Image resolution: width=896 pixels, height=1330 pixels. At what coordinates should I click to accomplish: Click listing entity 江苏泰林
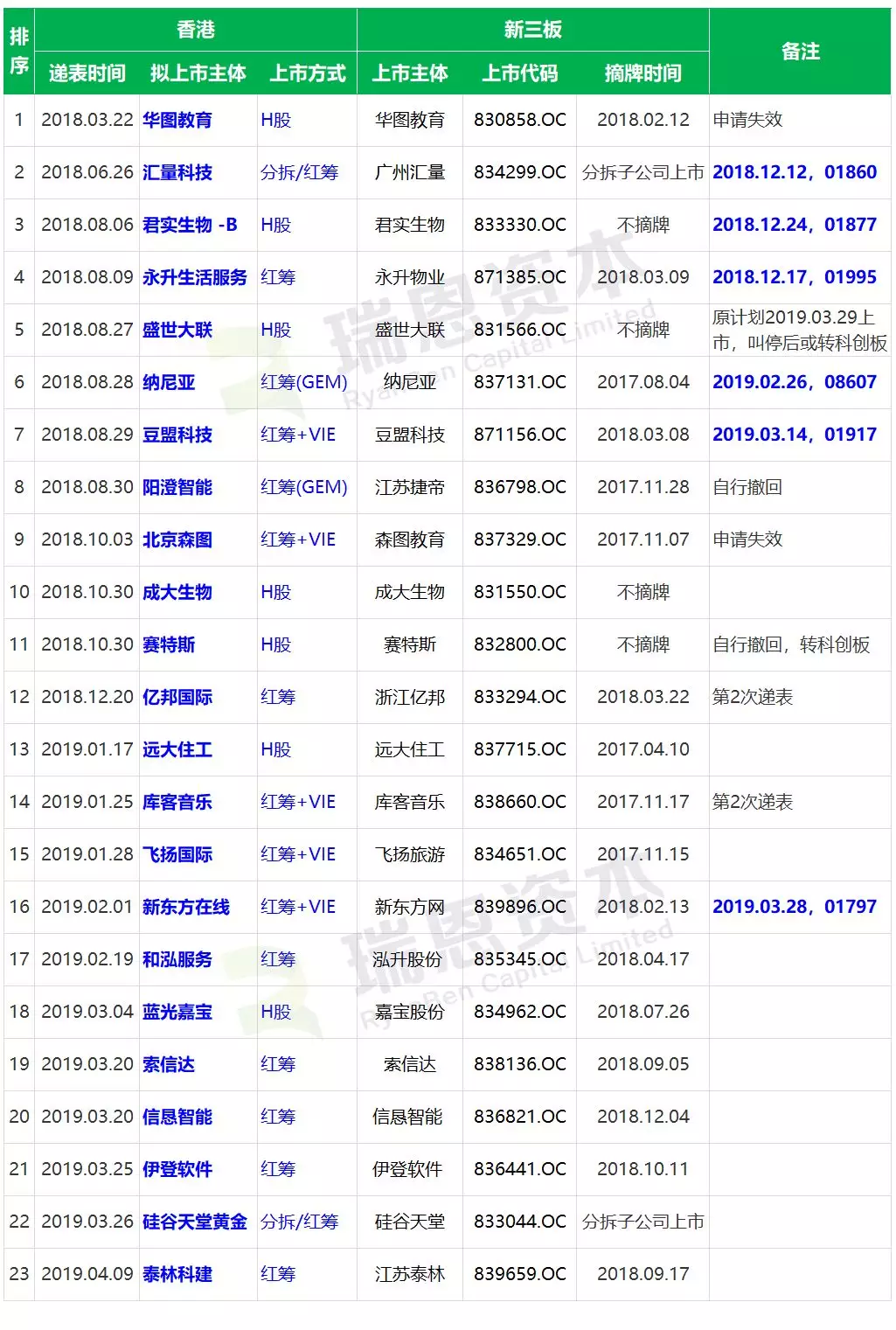click(x=410, y=1274)
